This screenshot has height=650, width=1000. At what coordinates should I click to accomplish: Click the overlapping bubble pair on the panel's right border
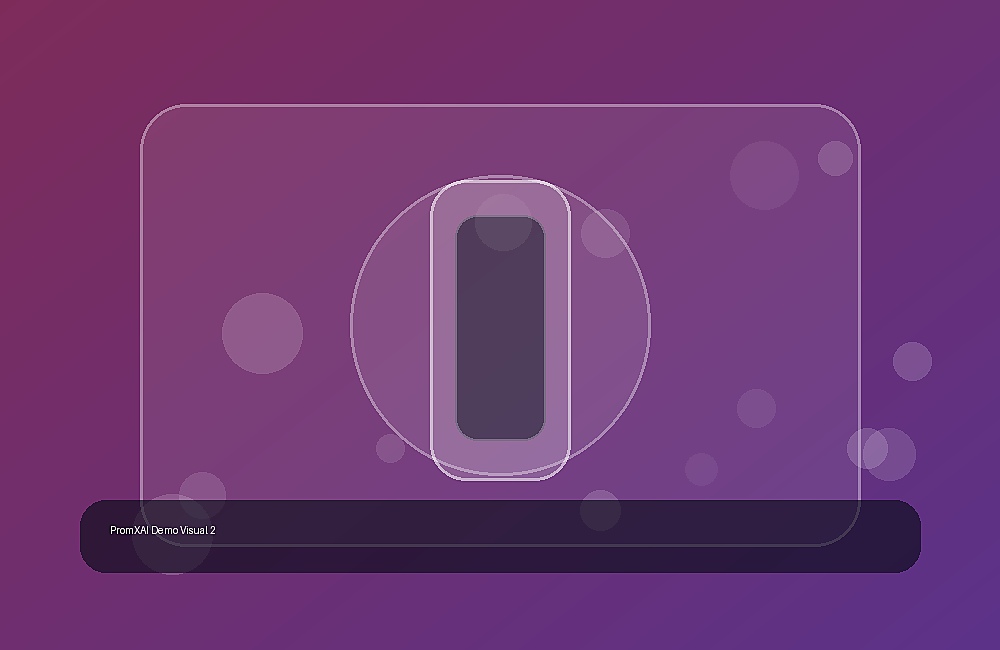881,453
